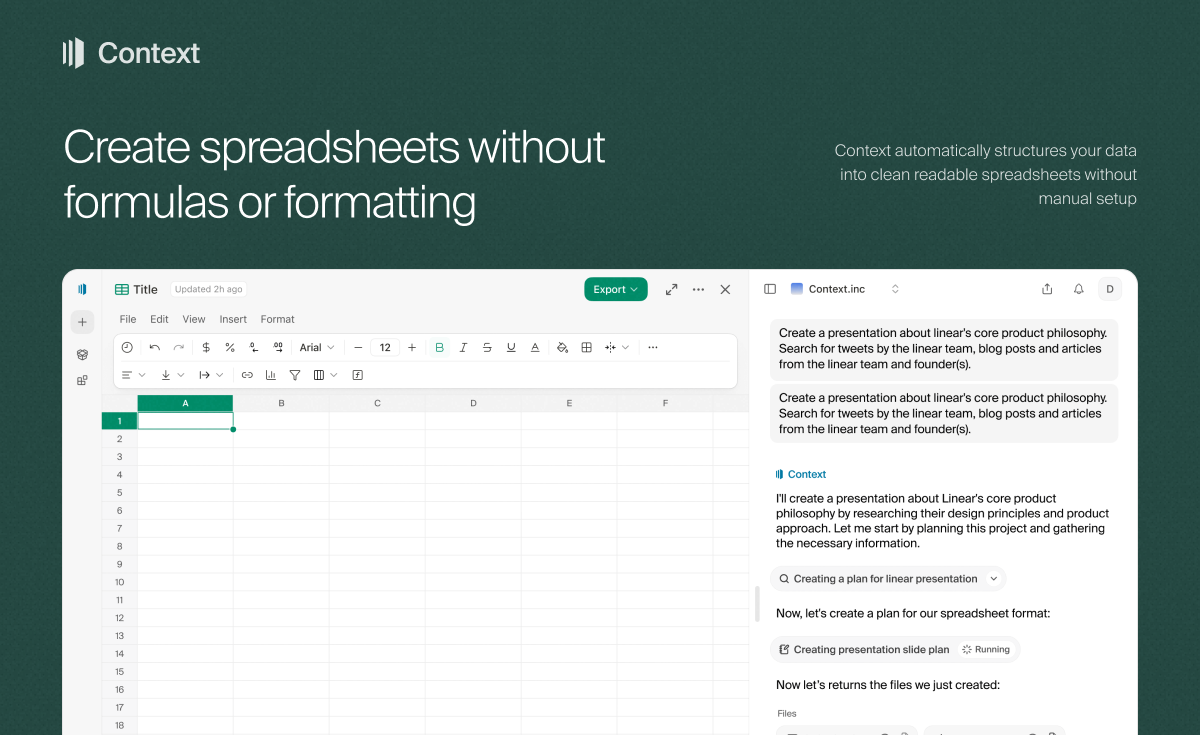The height and width of the screenshot is (735, 1200).
Task: Click the plus button in left sidebar
Action: coord(82,322)
